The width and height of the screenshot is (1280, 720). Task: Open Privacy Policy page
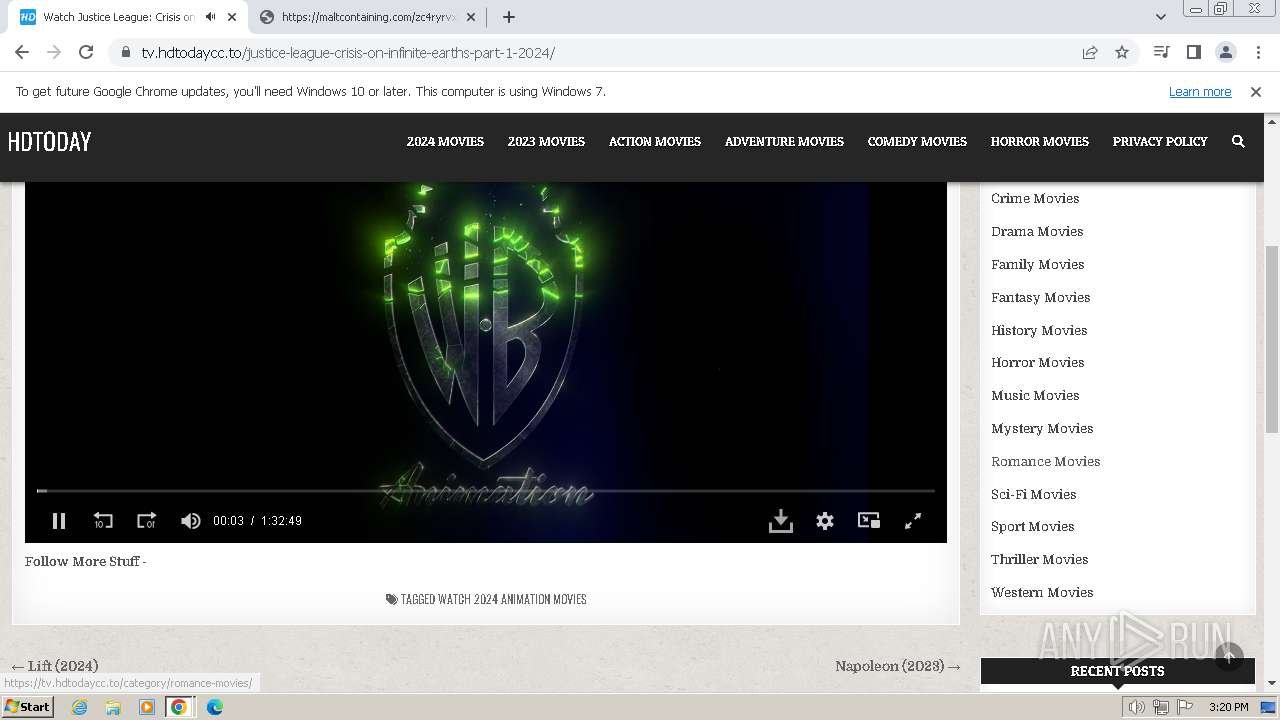[x=1160, y=141]
